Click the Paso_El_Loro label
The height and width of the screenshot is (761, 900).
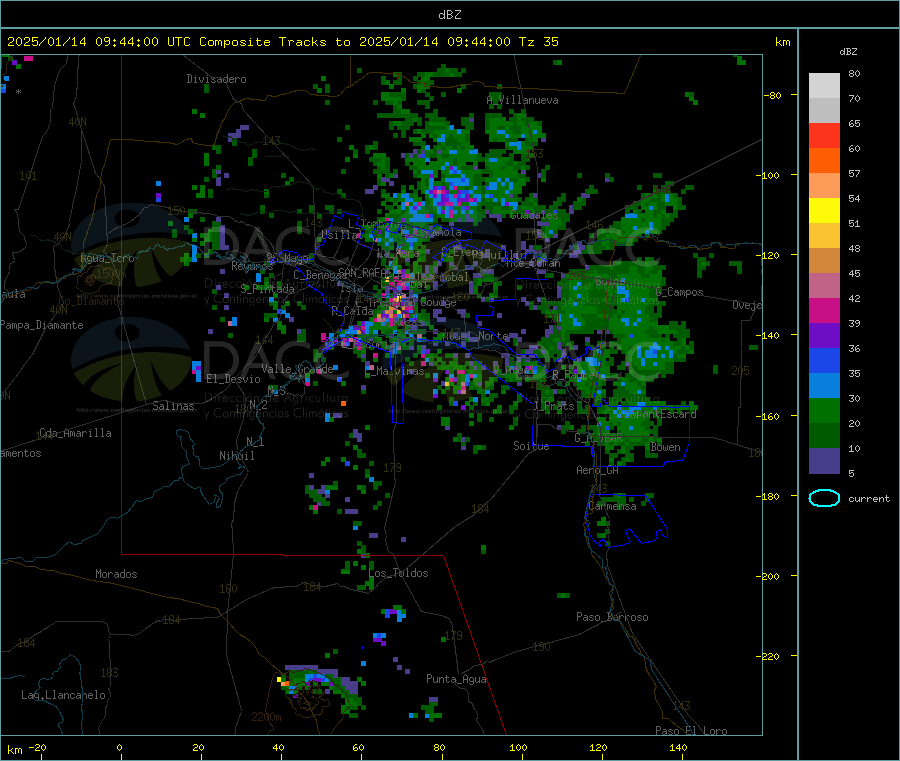click(691, 731)
